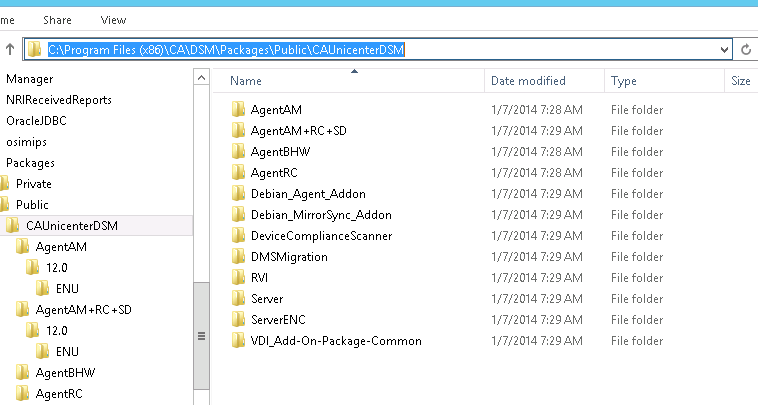Screen dimensions: 758x405
Task: Click AgentAM+RC+SD folder icon in file list
Action: click(x=238, y=130)
